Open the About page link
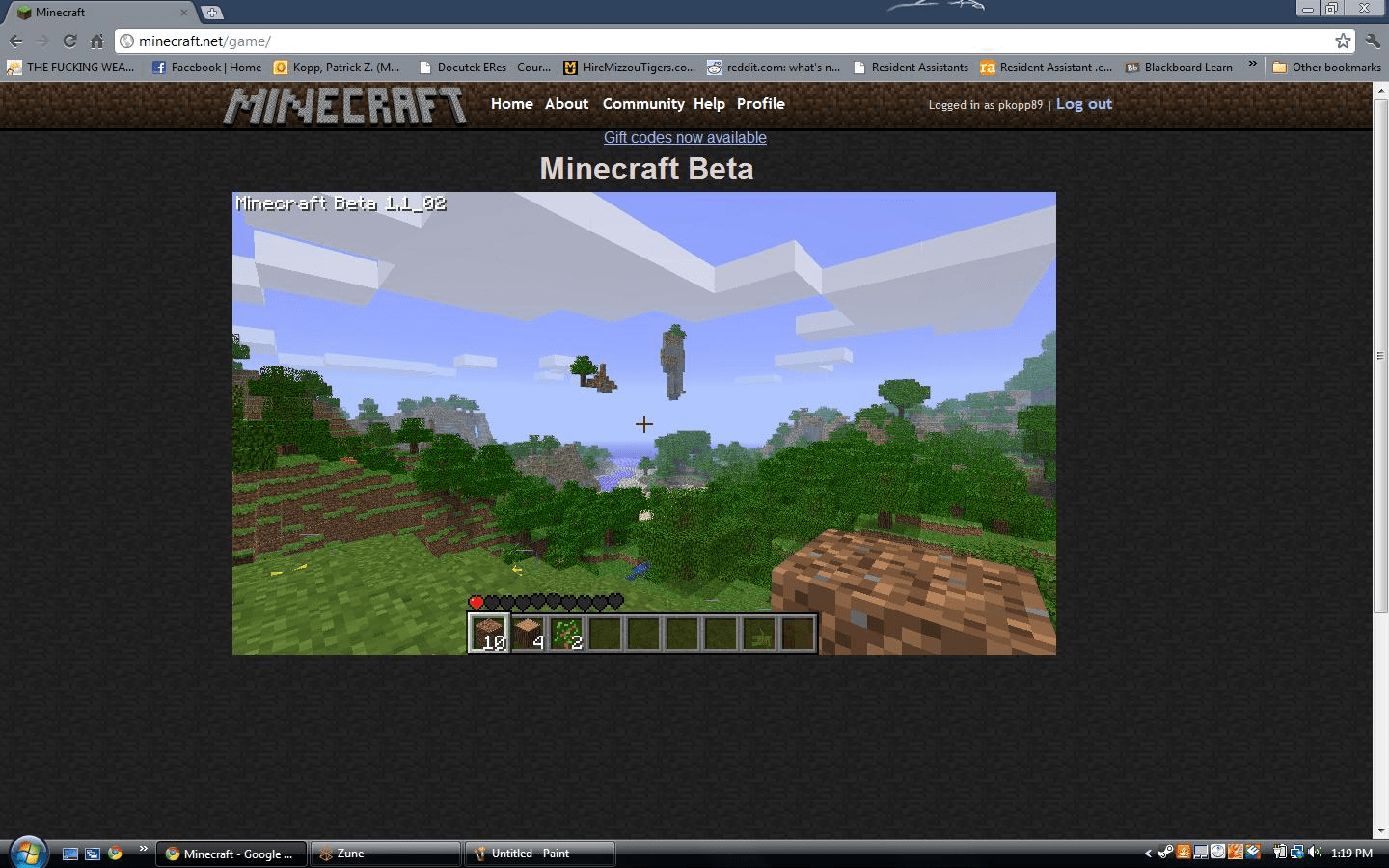The image size is (1389, 868). click(x=566, y=104)
